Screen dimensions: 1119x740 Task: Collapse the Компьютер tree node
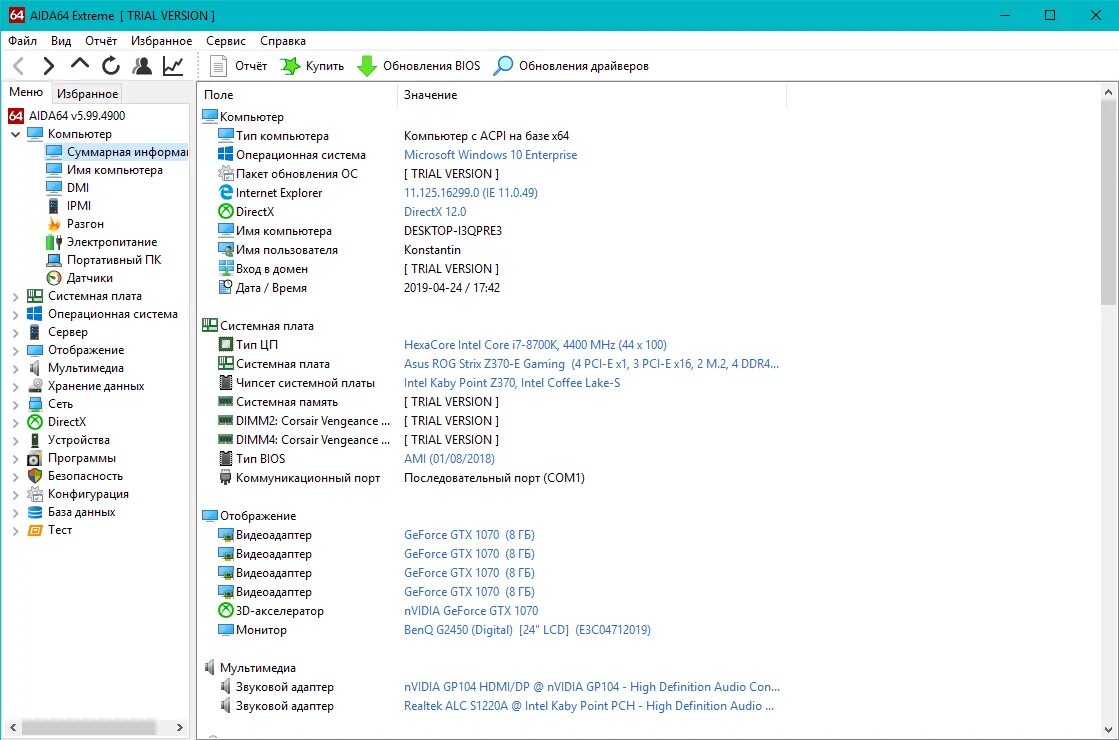pos(15,134)
